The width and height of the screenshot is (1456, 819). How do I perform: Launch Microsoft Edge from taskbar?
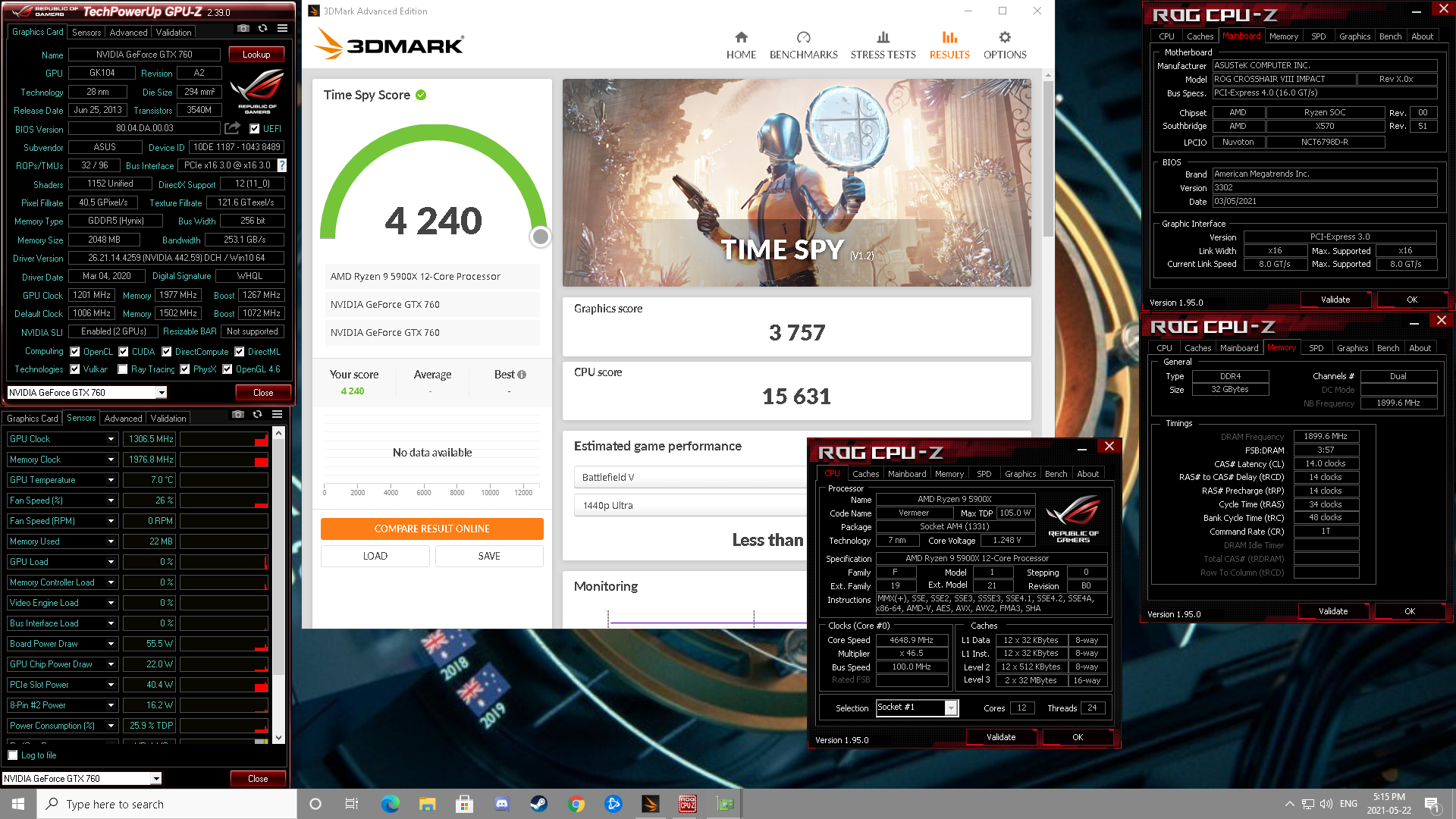click(x=390, y=804)
